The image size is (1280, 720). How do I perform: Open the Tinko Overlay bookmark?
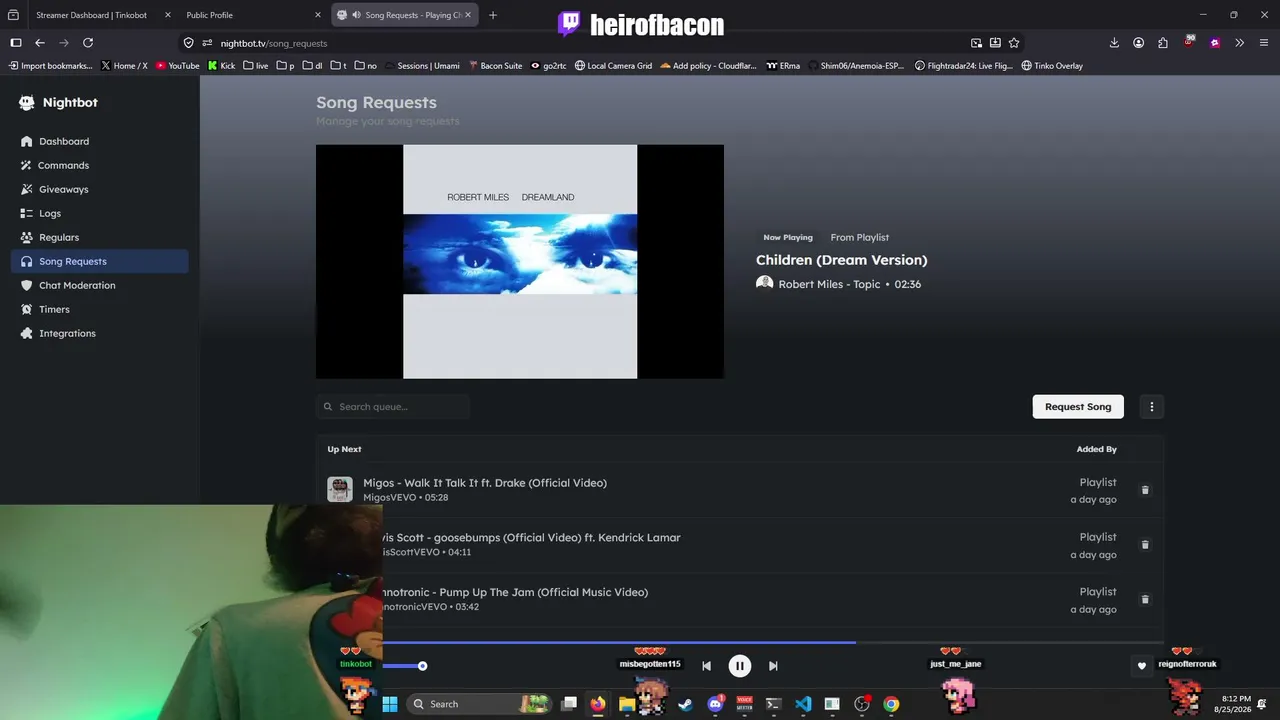point(1052,66)
